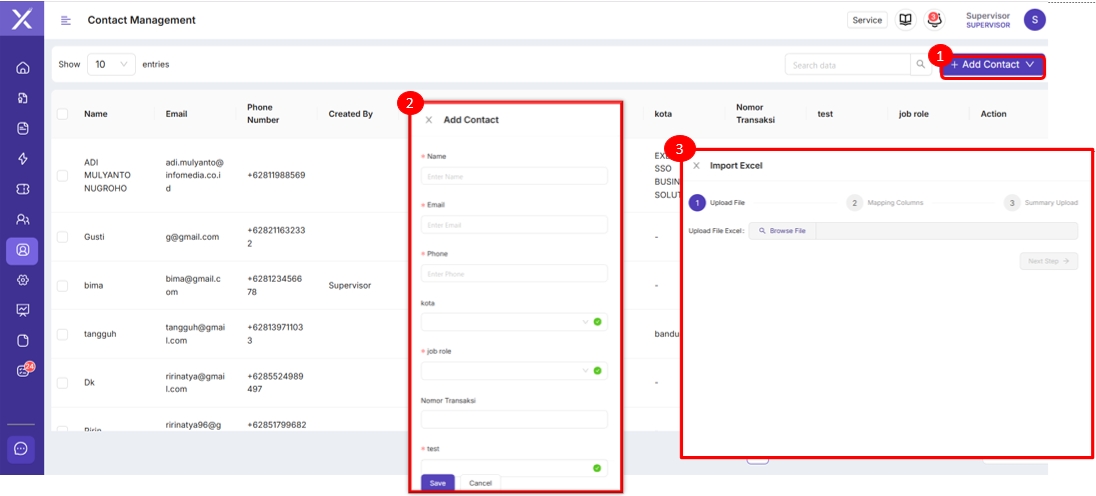Open the book guide icon in header
This screenshot has height=496, width=1096.
coord(905,20)
